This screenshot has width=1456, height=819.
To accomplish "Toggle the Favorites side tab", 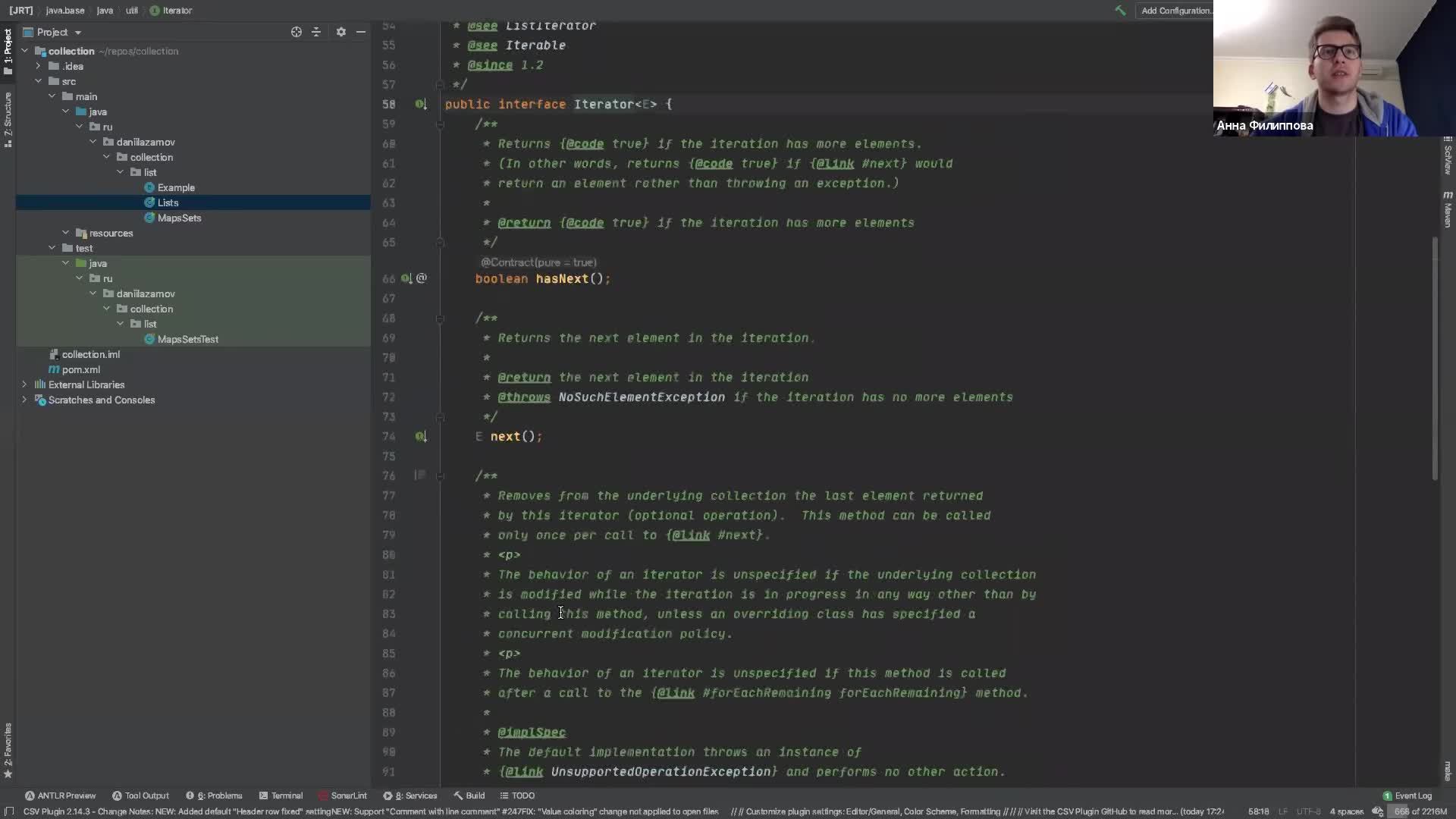I will pyautogui.click(x=8, y=751).
